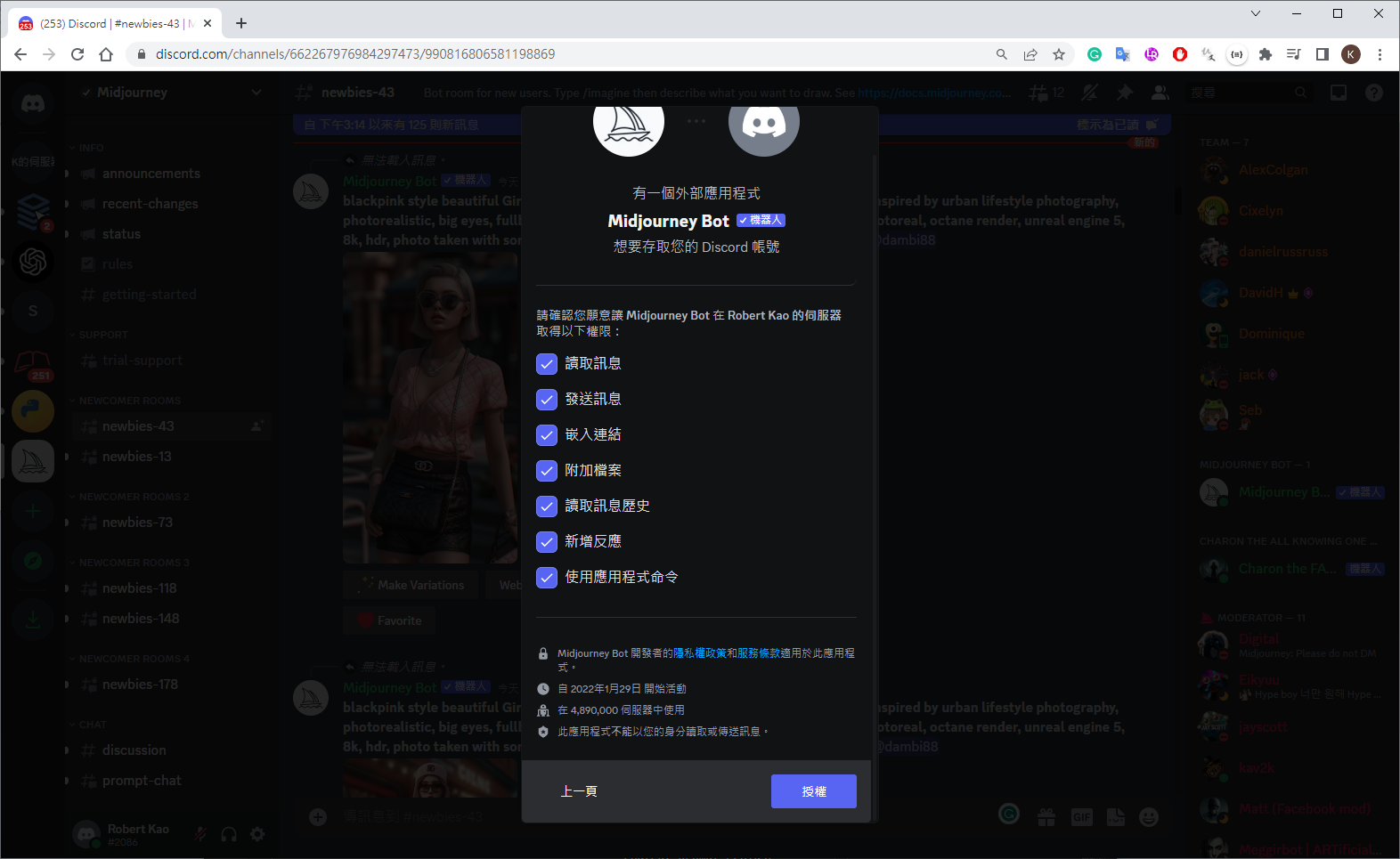Viewport: 1400px width, 859px height.
Task: Click the Discord home icon in server list
Action: [33, 104]
